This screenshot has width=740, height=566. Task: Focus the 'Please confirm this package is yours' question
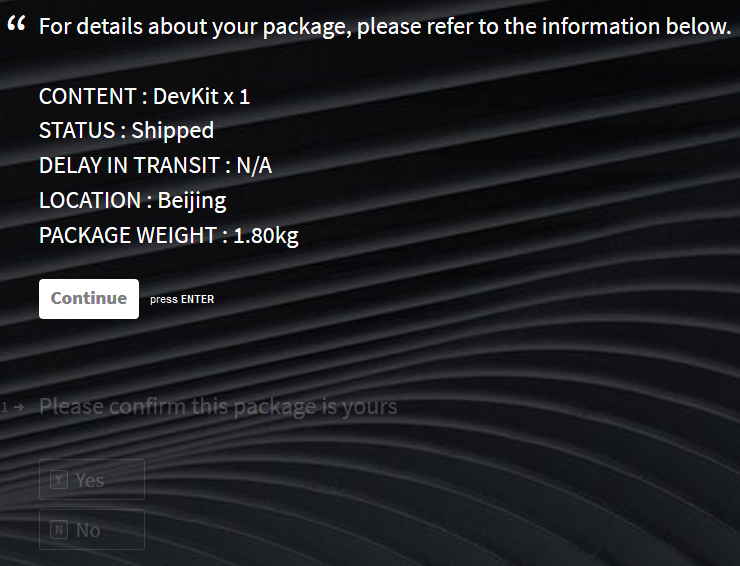pyautogui.click(x=218, y=407)
